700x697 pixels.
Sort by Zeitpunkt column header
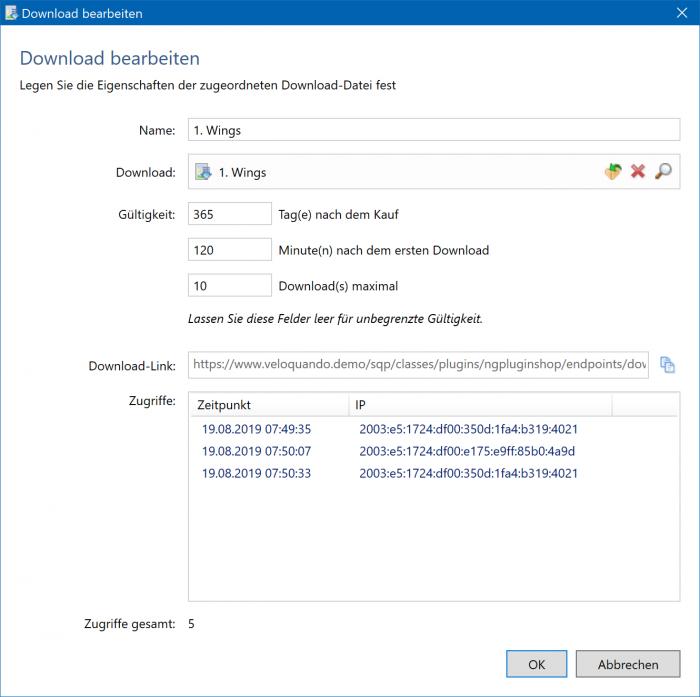tap(268, 405)
